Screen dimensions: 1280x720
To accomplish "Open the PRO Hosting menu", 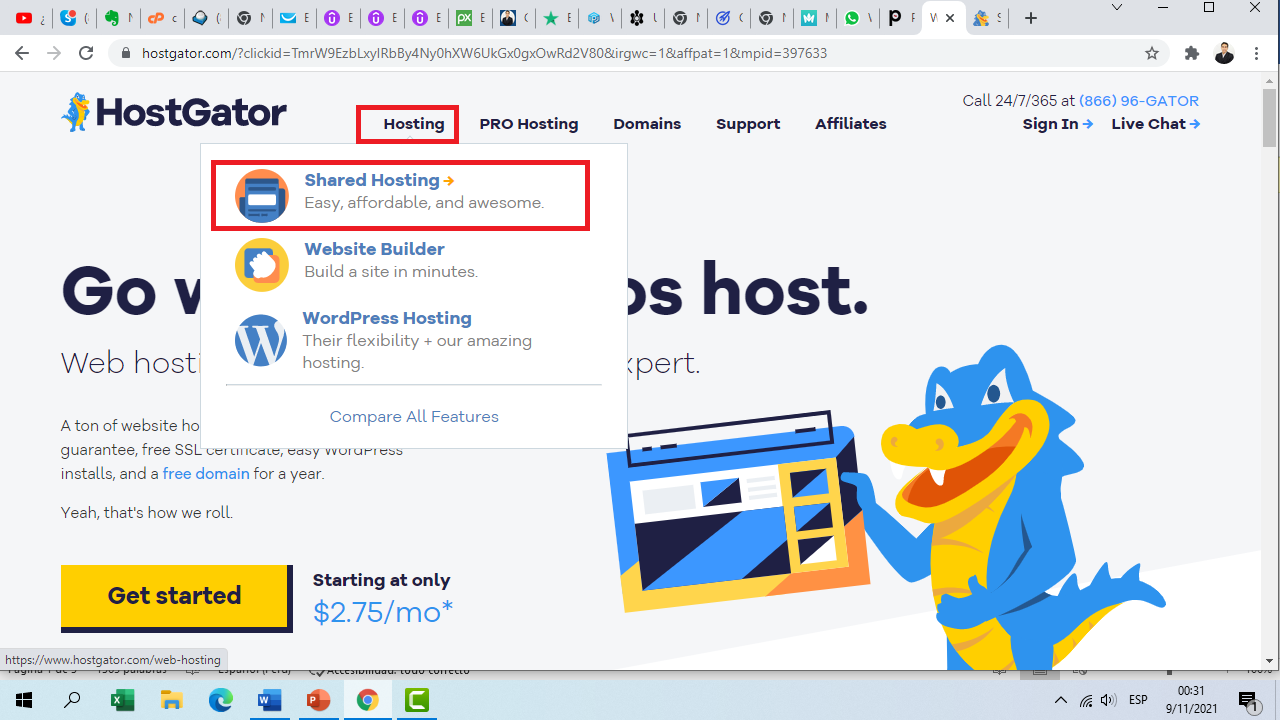I will 529,124.
